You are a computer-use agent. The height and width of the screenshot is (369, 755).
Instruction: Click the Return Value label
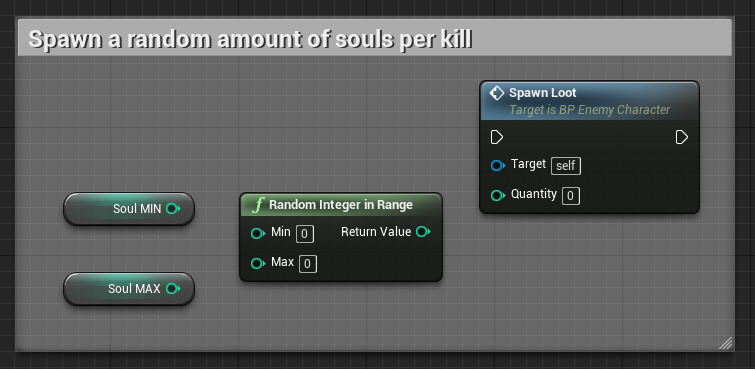[x=376, y=232]
